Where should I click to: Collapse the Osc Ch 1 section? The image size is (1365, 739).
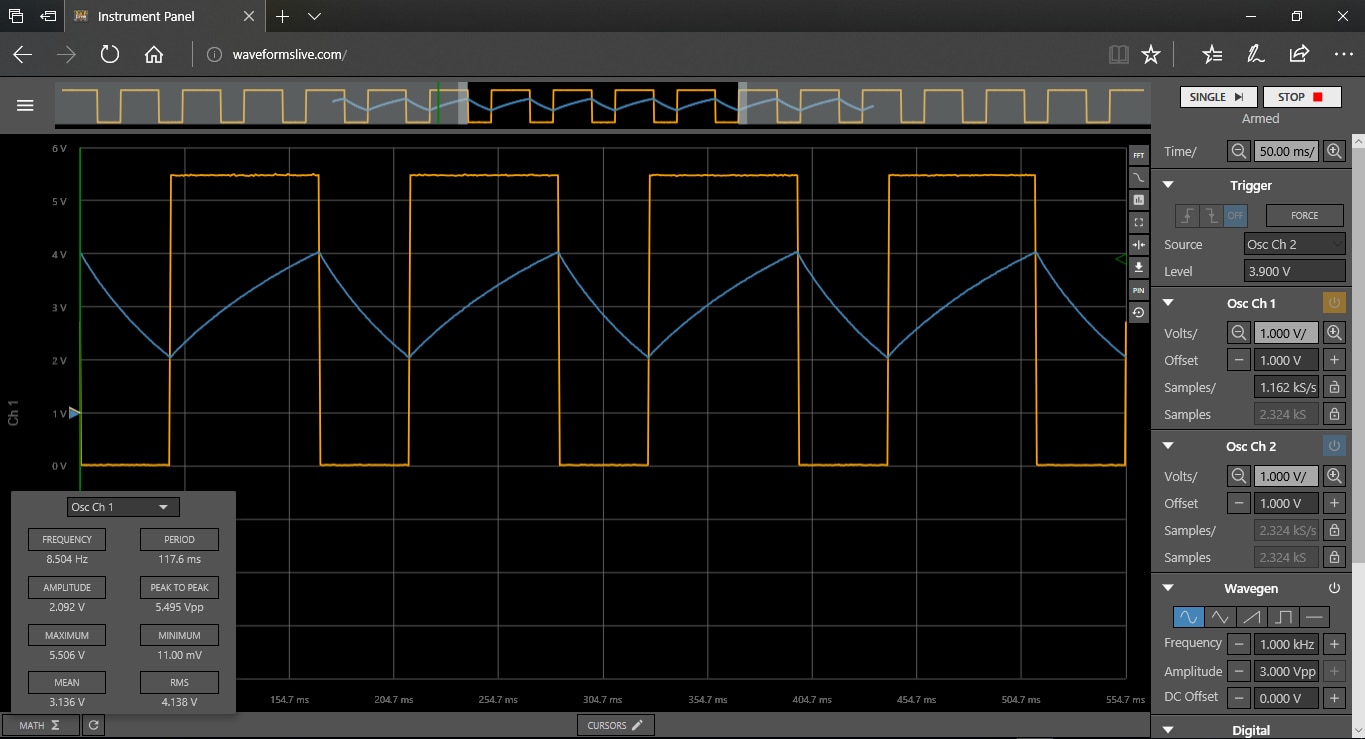[x=1167, y=303]
